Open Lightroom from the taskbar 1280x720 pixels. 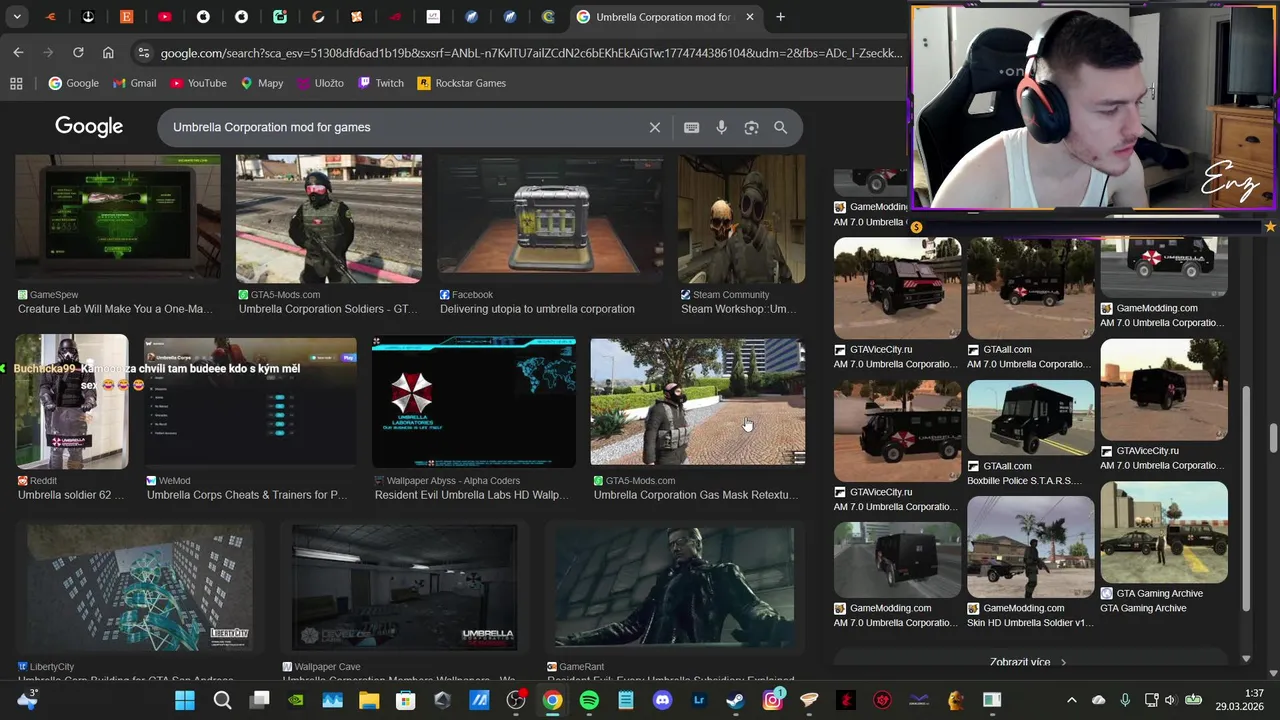(x=699, y=700)
